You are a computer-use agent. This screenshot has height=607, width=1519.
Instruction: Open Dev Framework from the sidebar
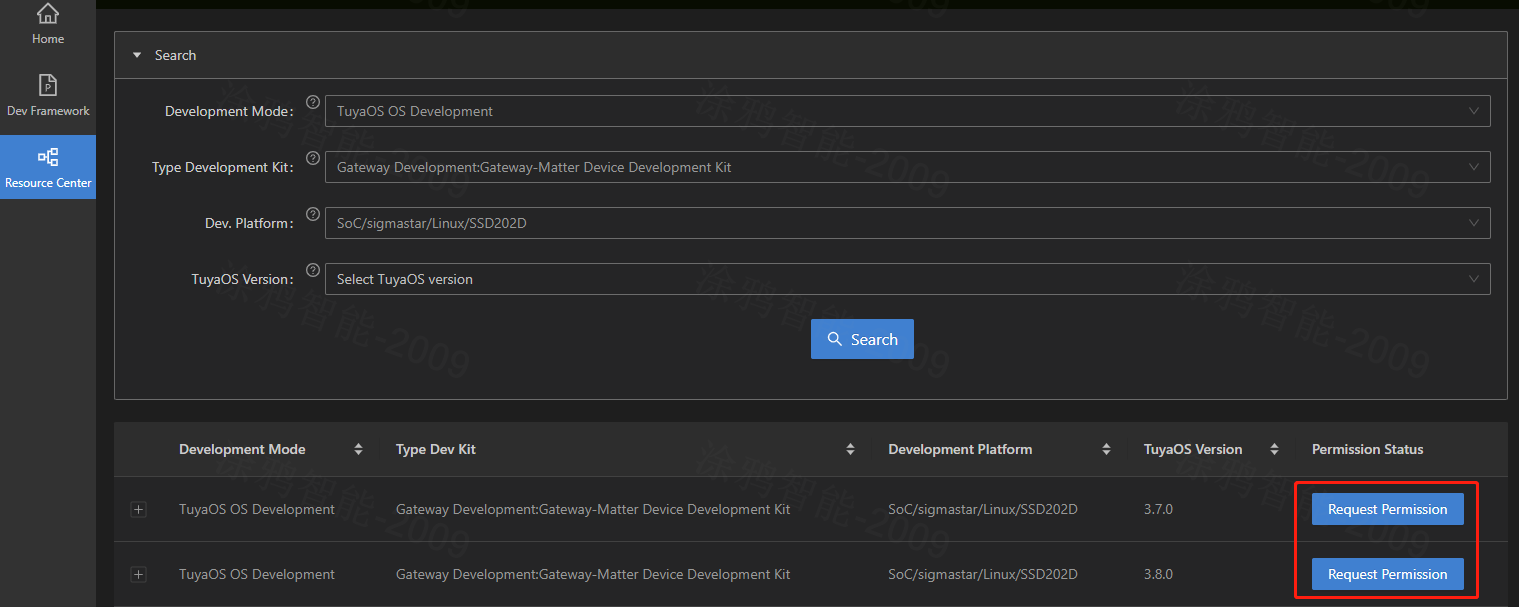[47, 86]
